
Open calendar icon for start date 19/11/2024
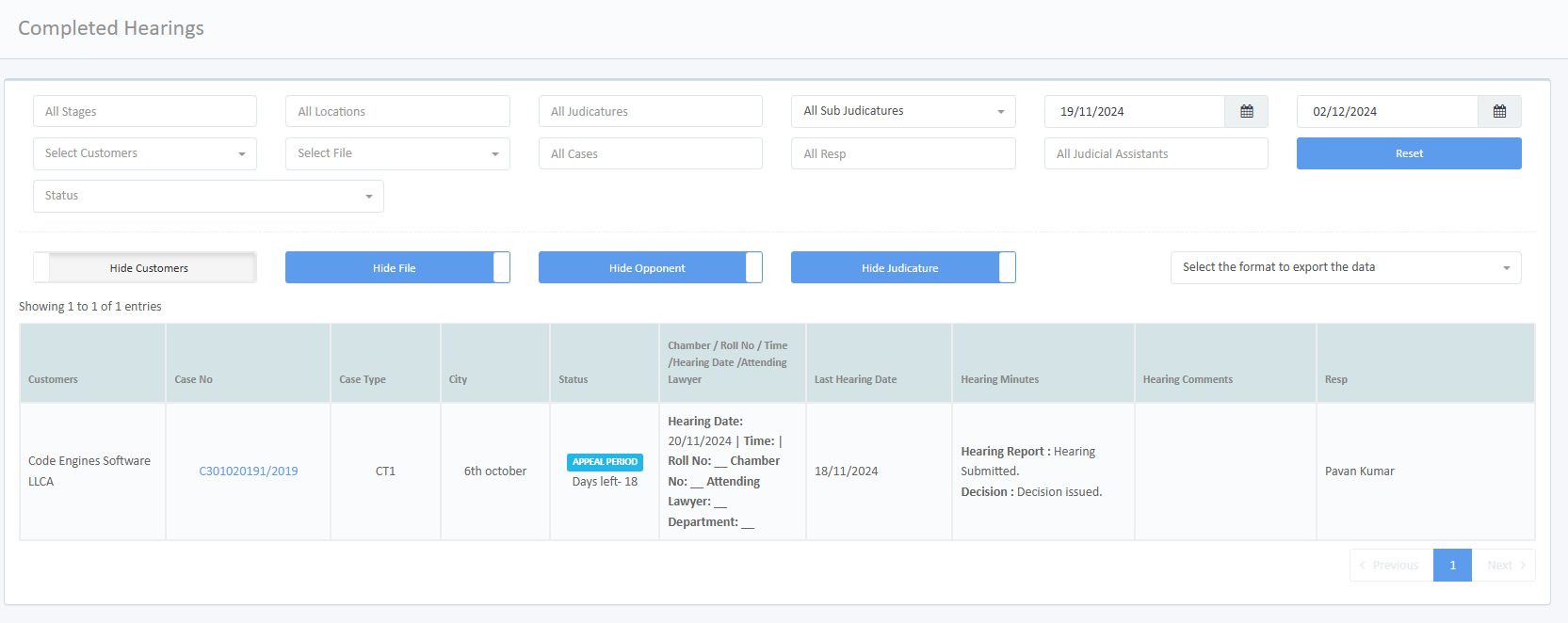(1247, 111)
